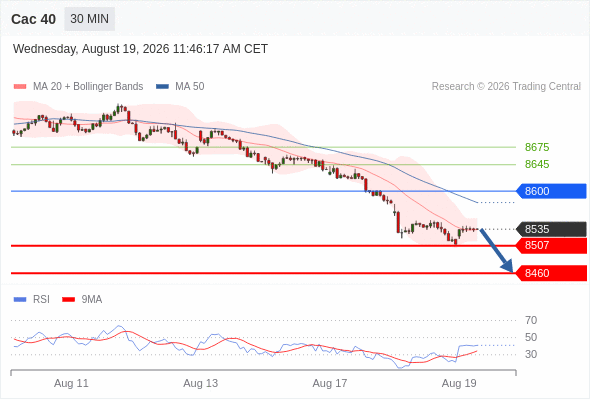
Task: Click the red 8507 support tag
Action: point(551,245)
